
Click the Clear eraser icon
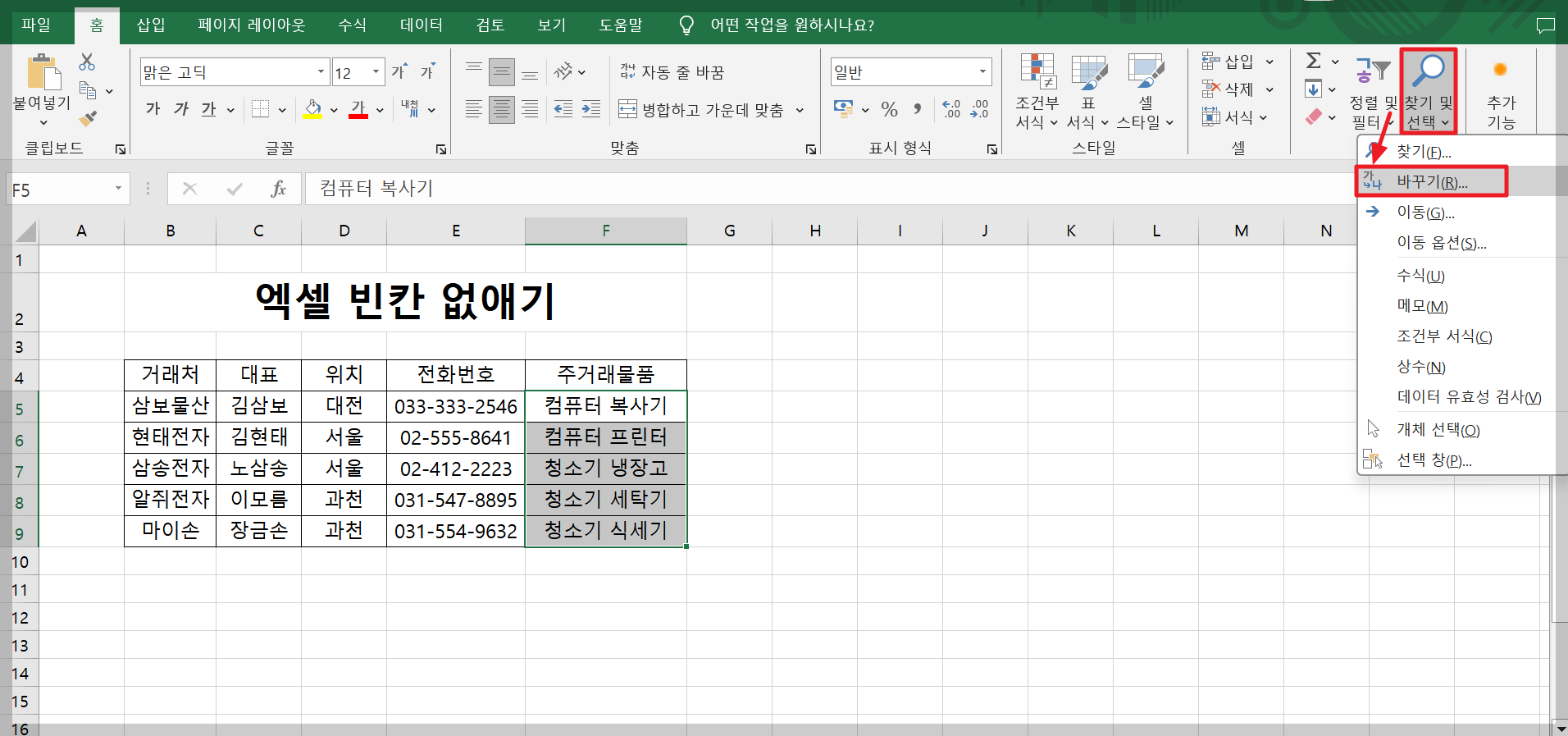[x=1314, y=117]
